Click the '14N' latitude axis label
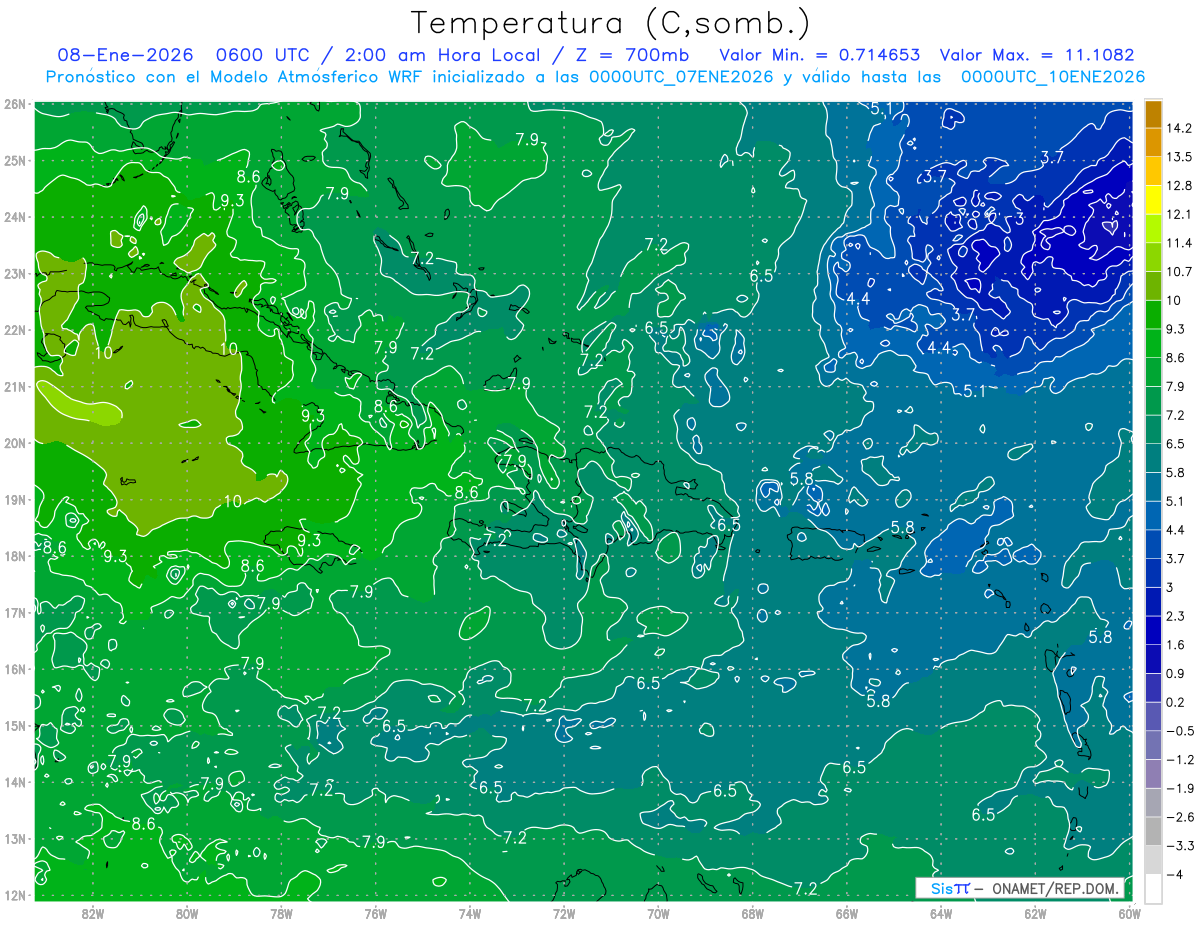The height and width of the screenshot is (927, 1200). 15,781
